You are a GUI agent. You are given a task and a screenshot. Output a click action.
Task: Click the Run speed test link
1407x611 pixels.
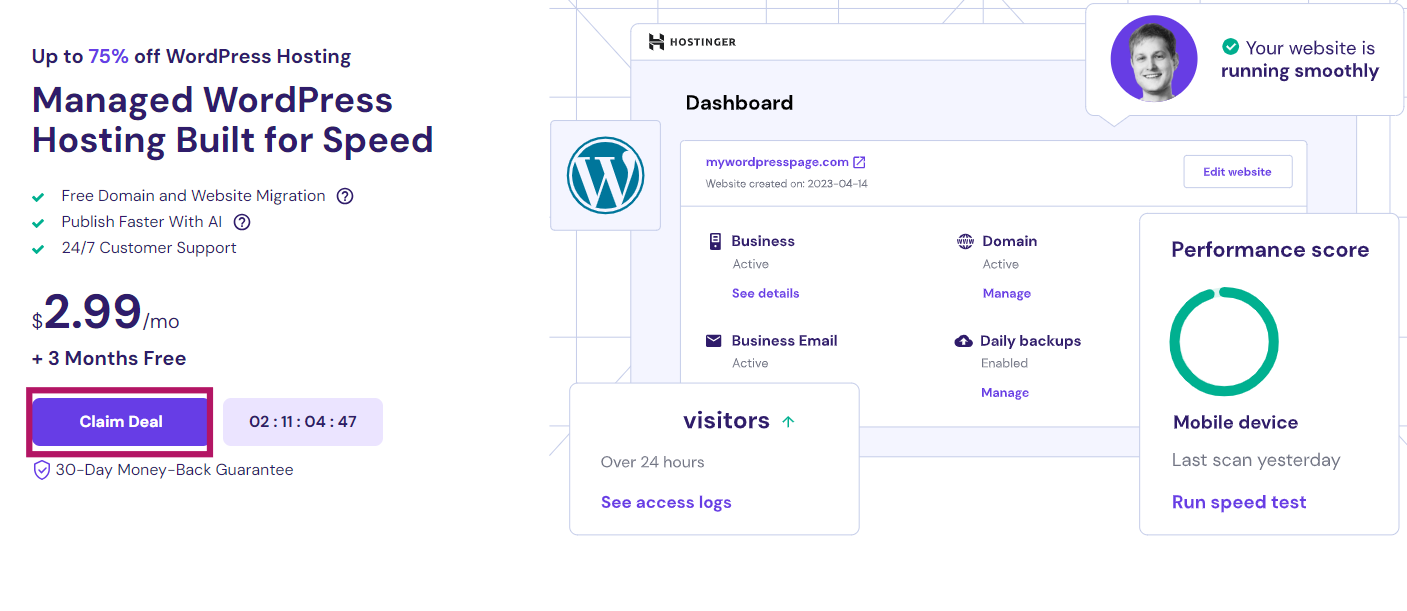click(1239, 502)
